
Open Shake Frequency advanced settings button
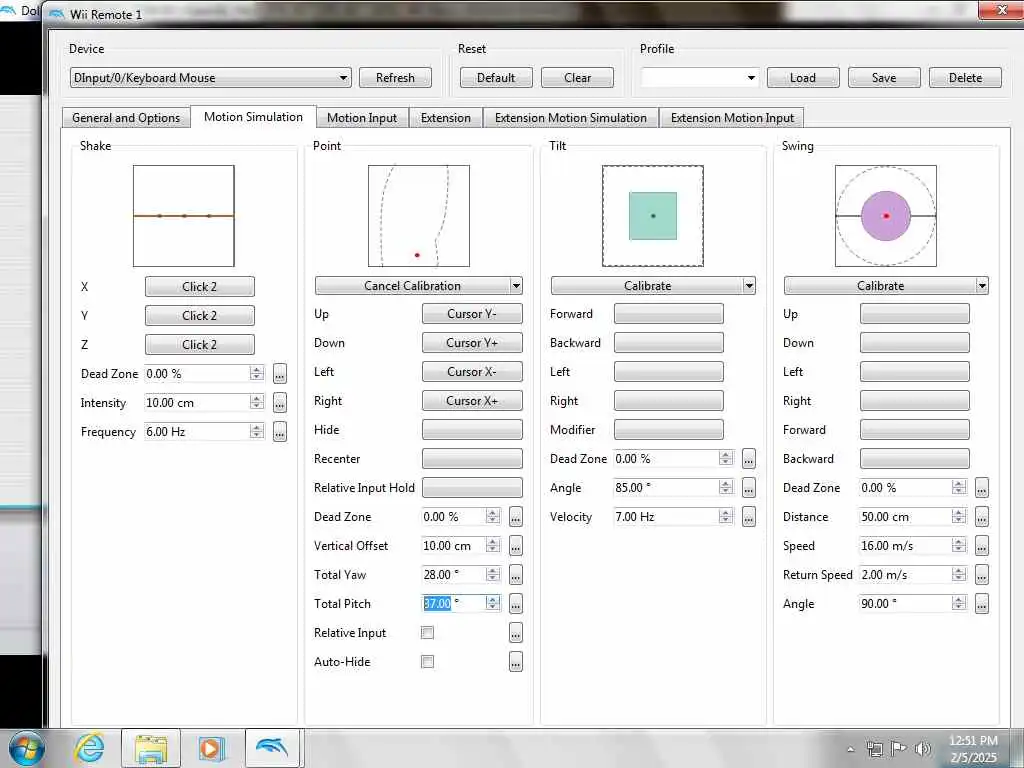280,432
